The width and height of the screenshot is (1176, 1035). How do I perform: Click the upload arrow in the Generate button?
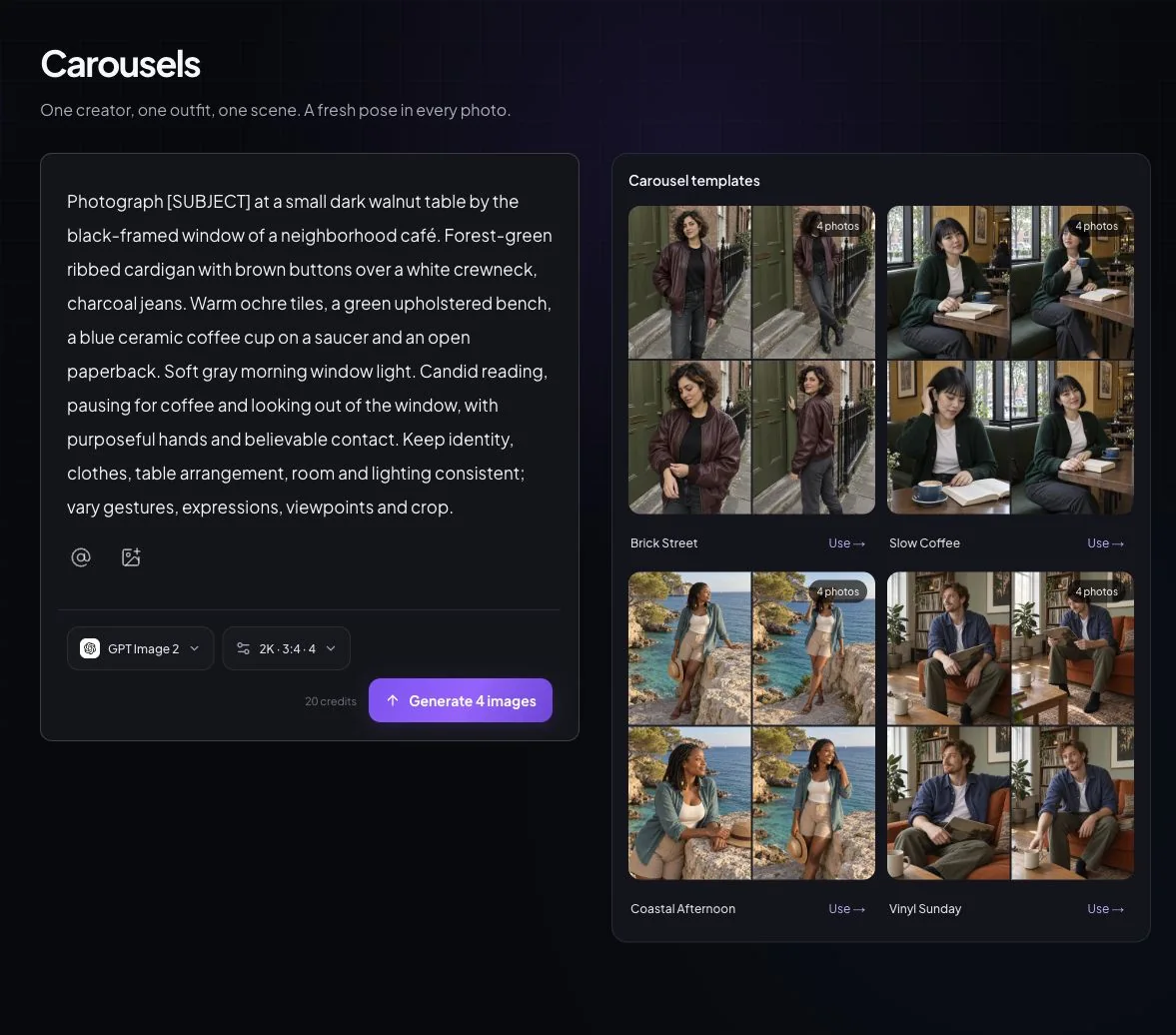tap(393, 700)
